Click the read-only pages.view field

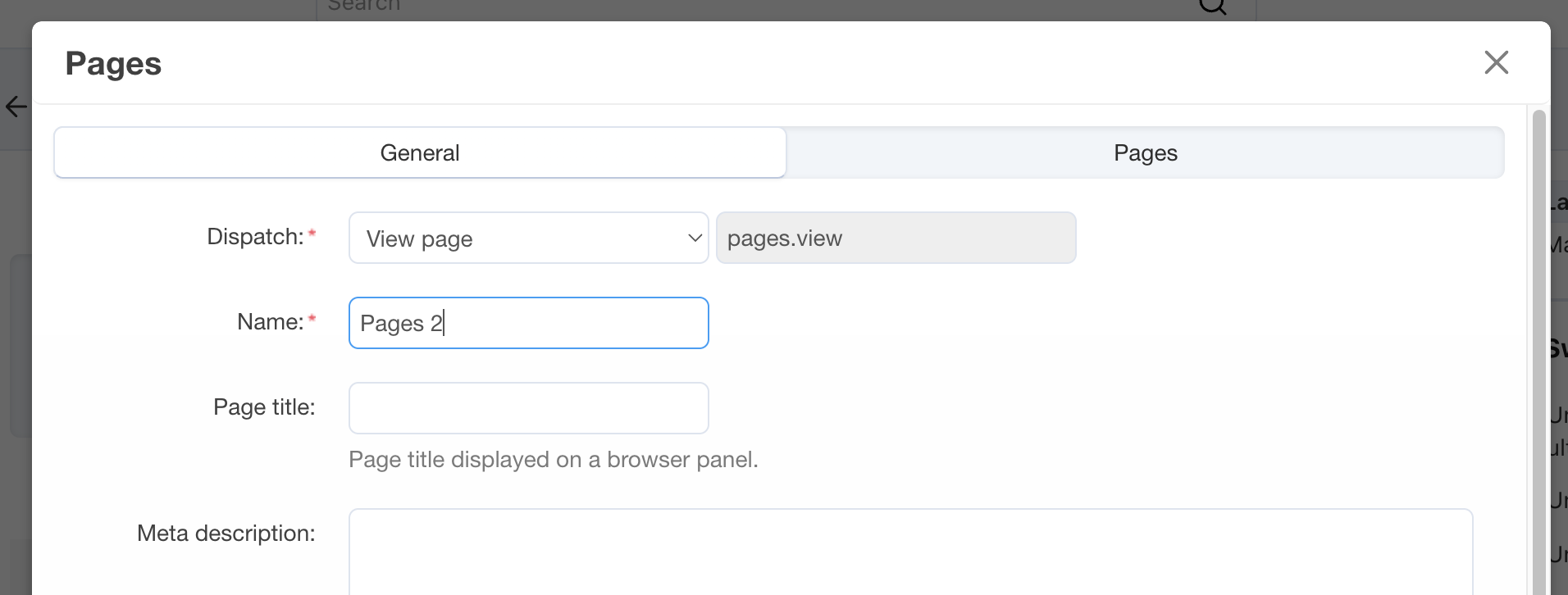click(x=896, y=238)
